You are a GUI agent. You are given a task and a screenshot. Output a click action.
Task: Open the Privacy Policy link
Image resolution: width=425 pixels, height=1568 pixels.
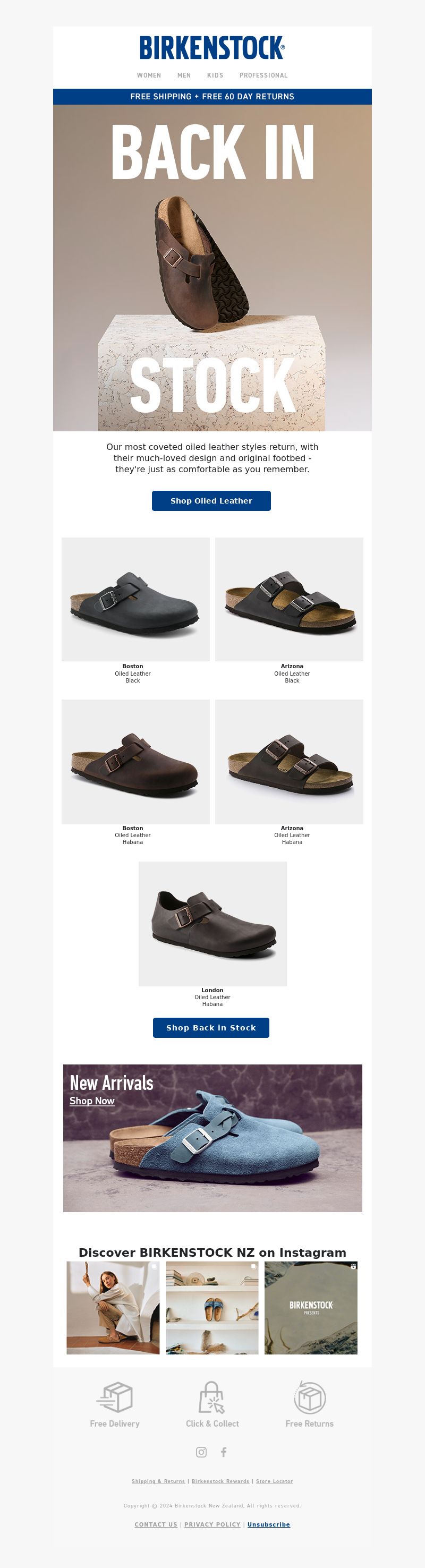pos(212,1524)
